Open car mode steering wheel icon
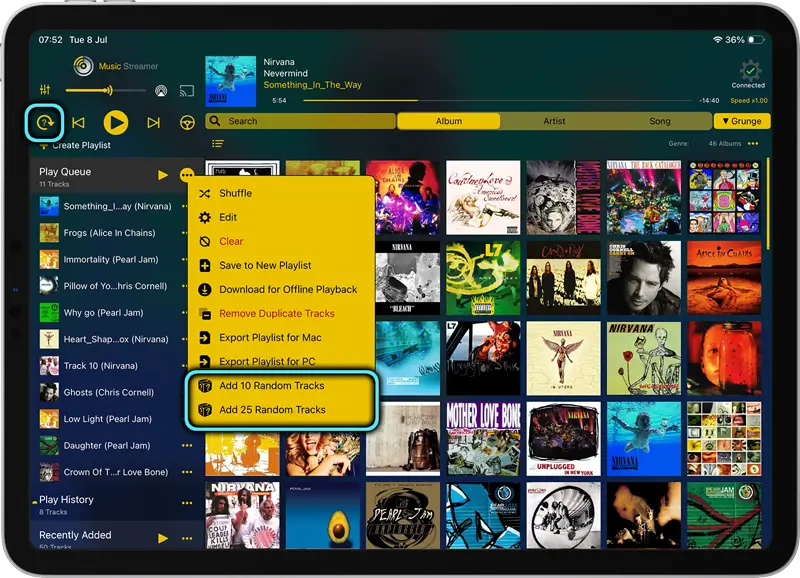Image resolution: width=800 pixels, height=578 pixels. point(187,122)
